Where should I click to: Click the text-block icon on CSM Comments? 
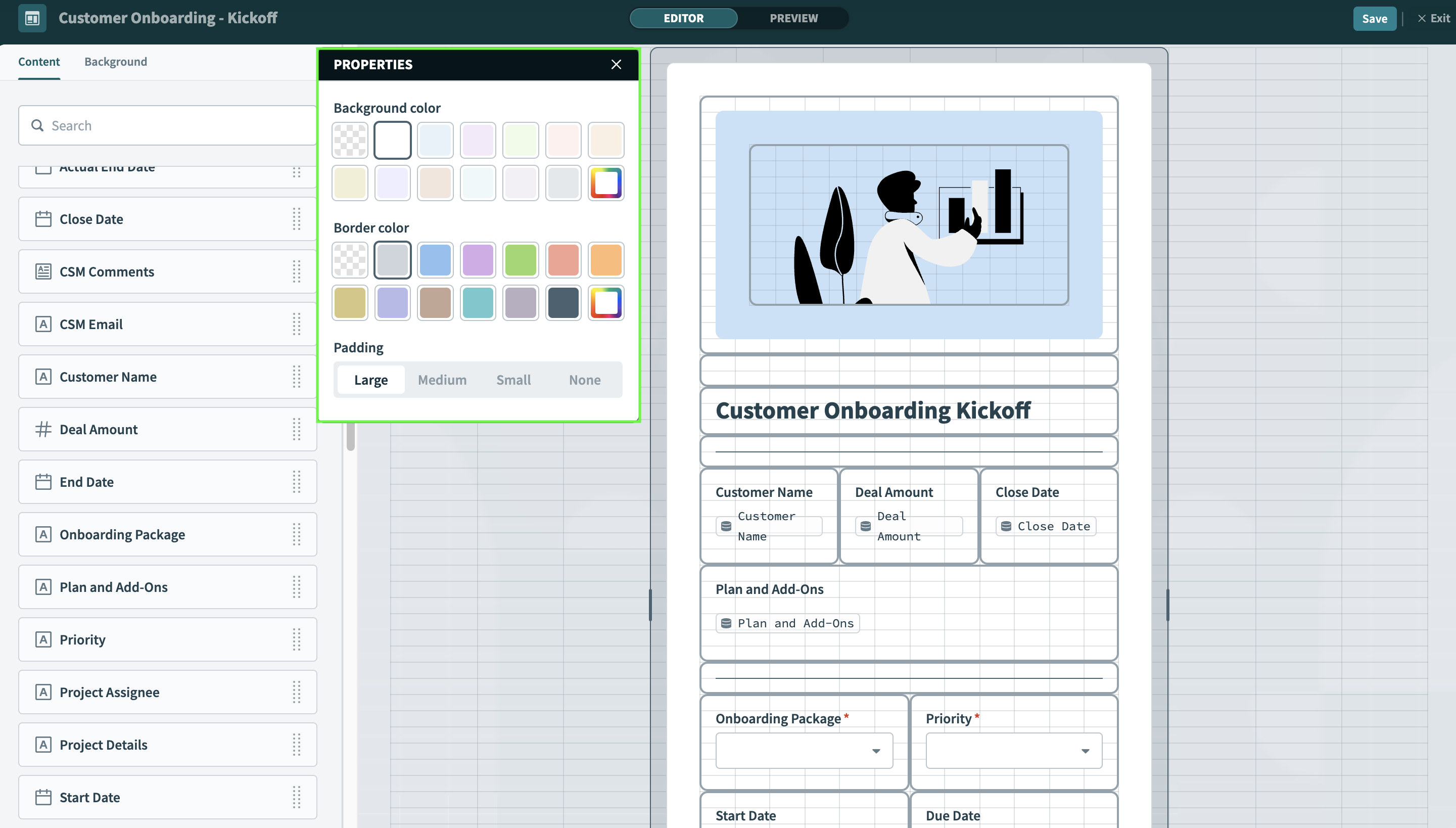(43, 271)
